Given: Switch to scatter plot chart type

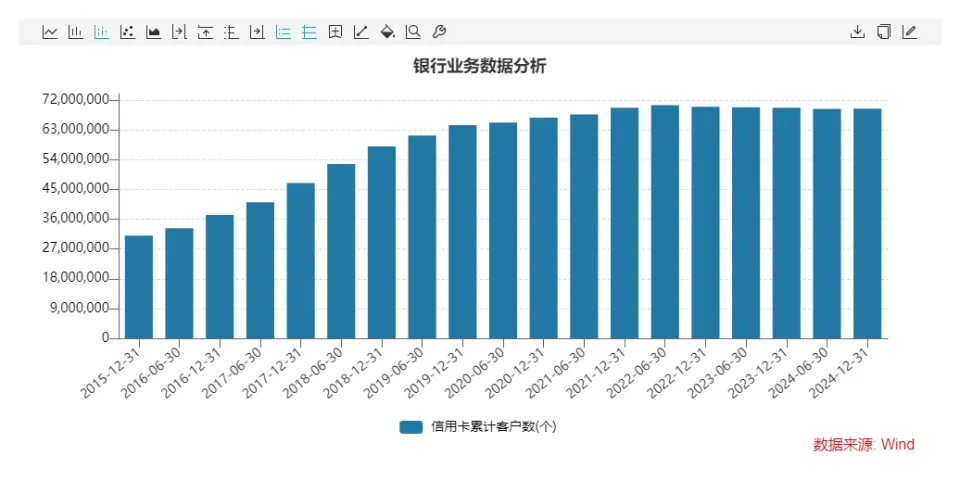Looking at the screenshot, I should point(127,32).
